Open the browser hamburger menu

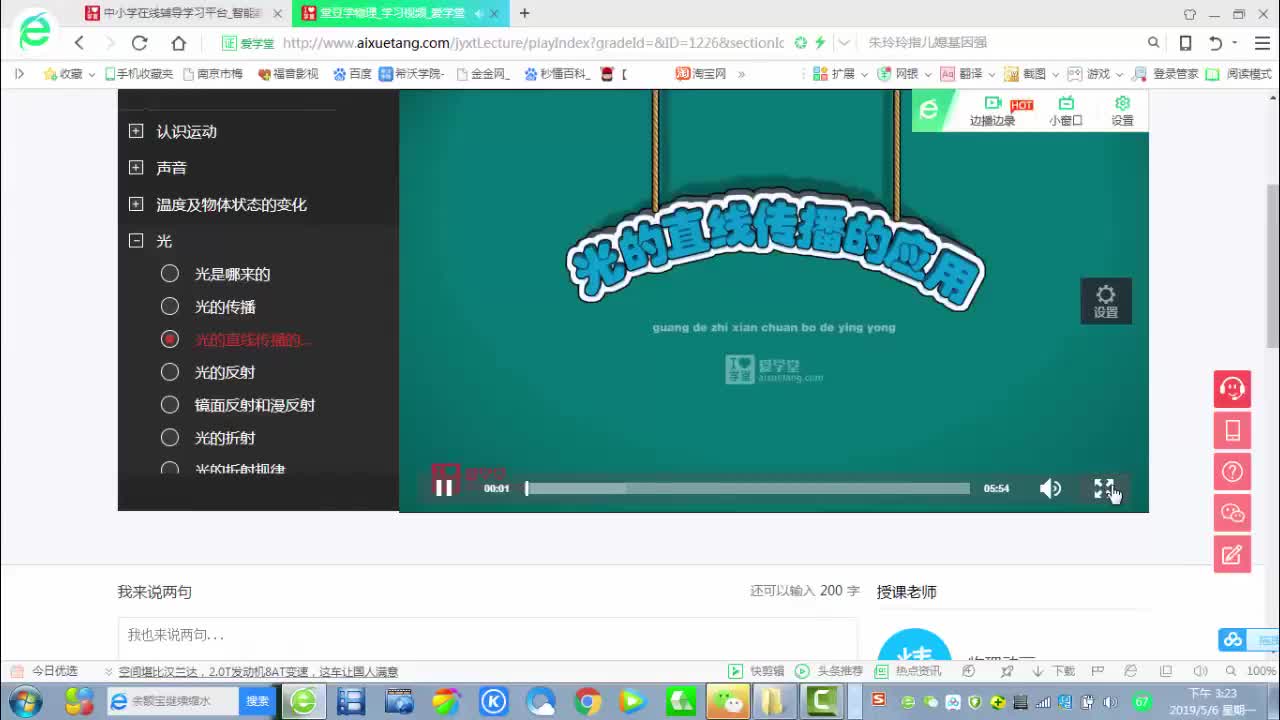[1262, 43]
